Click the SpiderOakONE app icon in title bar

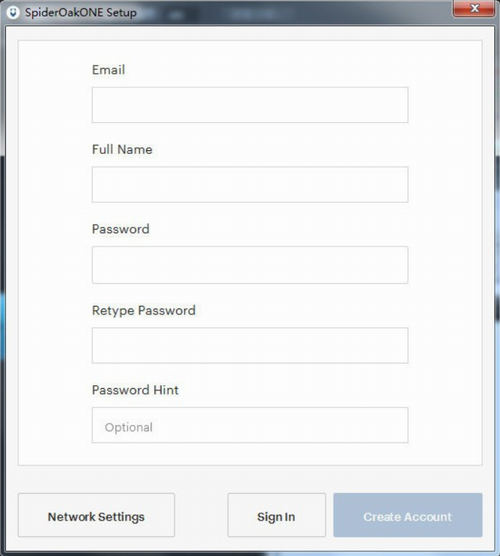click(x=13, y=13)
